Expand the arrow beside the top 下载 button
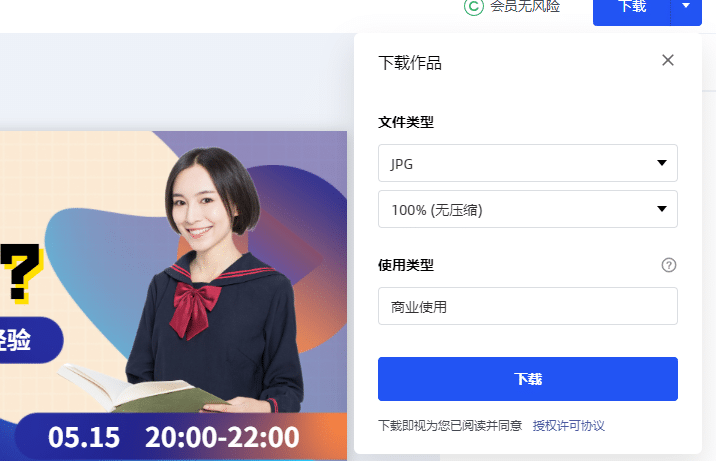 pos(686,6)
